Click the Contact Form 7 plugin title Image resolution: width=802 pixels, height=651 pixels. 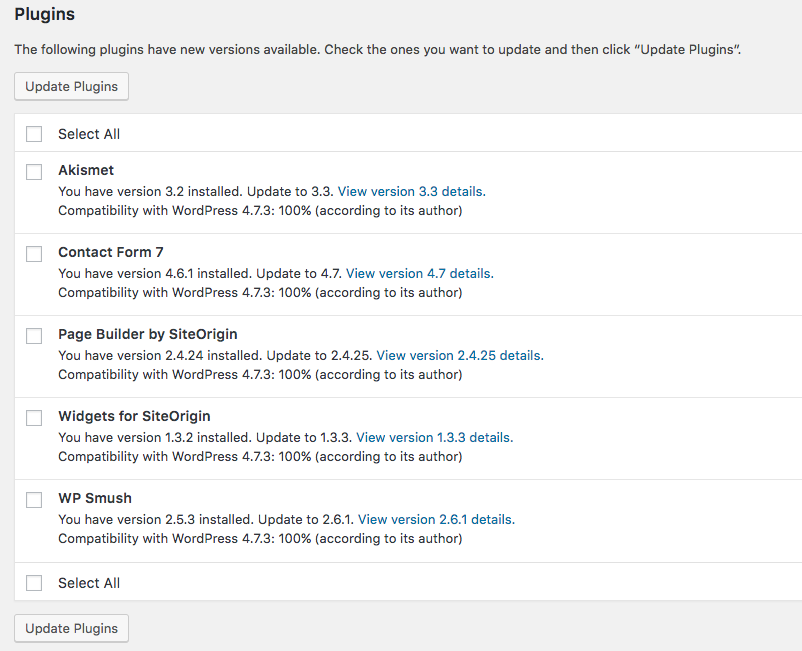coord(110,252)
